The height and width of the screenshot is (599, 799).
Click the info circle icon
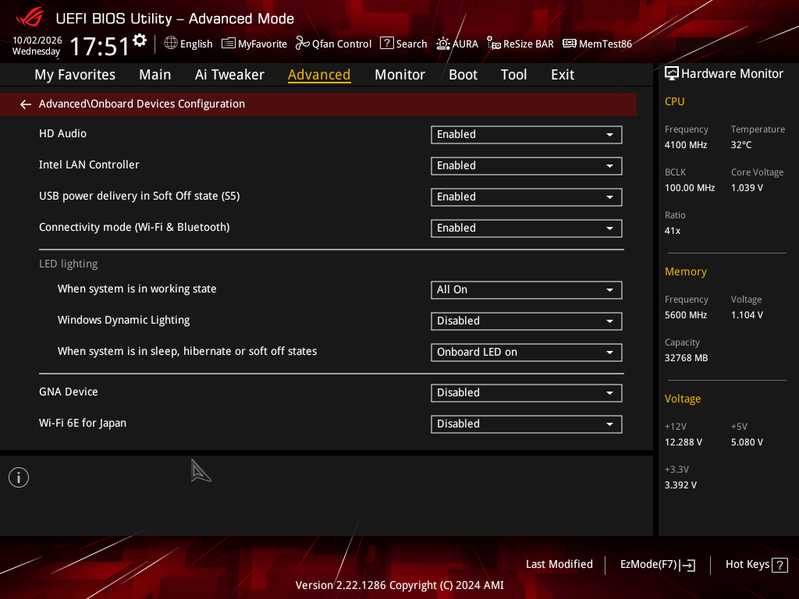tap(19, 477)
